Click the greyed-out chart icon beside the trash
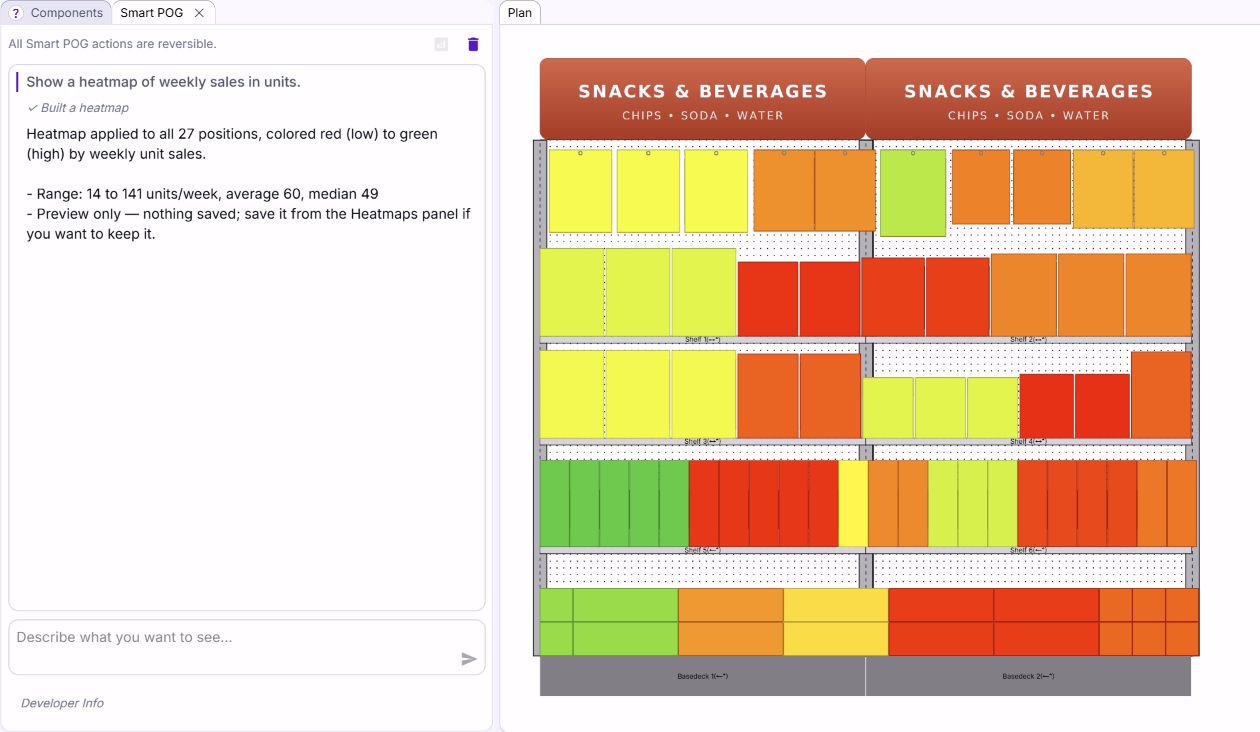 click(x=441, y=44)
